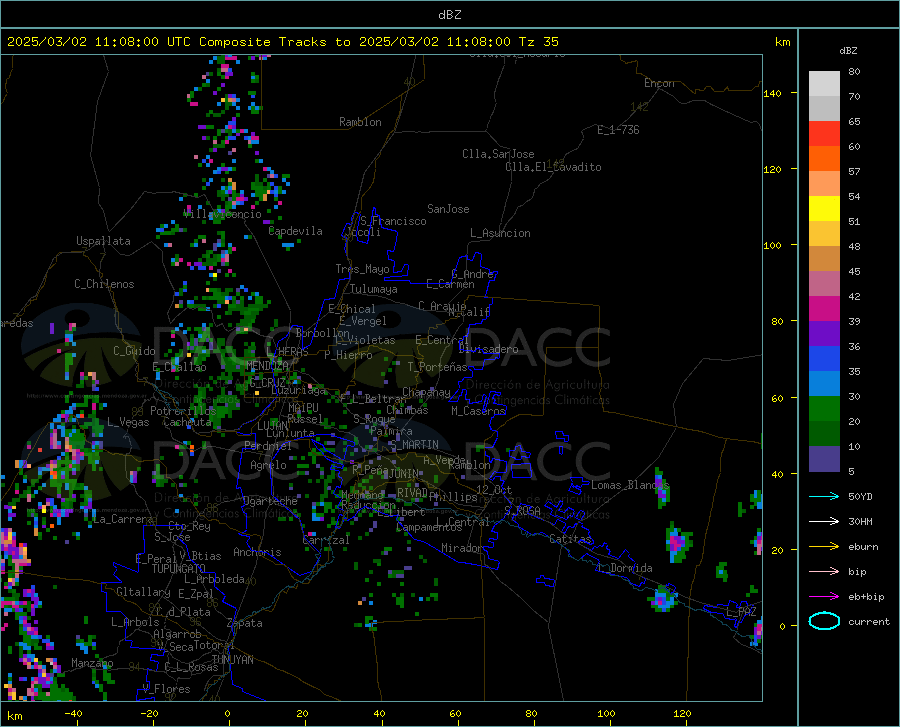Click the 'C_Chilenos' label on the map
This screenshot has height=727, width=900.
(104, 284)
